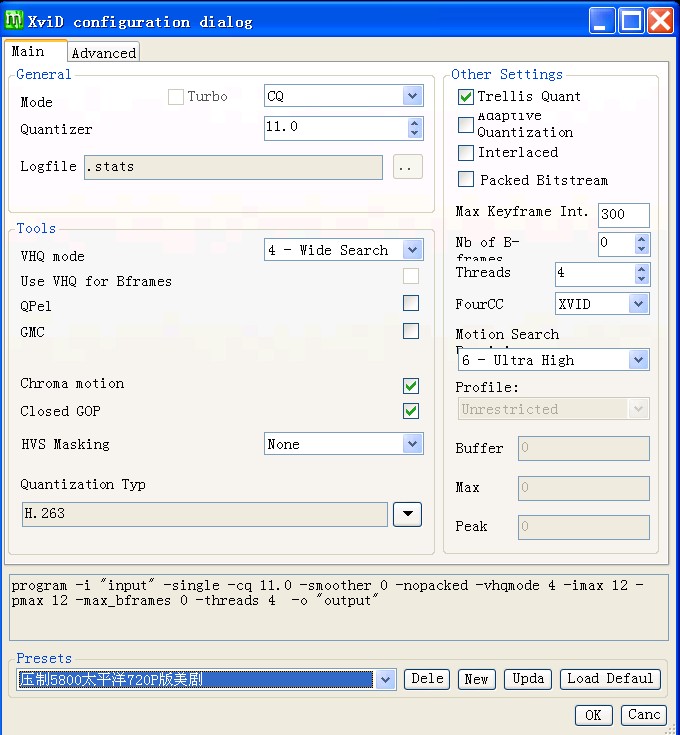Click the Max Keyframe Int. input field
This screenshot has width=680, height=735.
pos(623,214)
